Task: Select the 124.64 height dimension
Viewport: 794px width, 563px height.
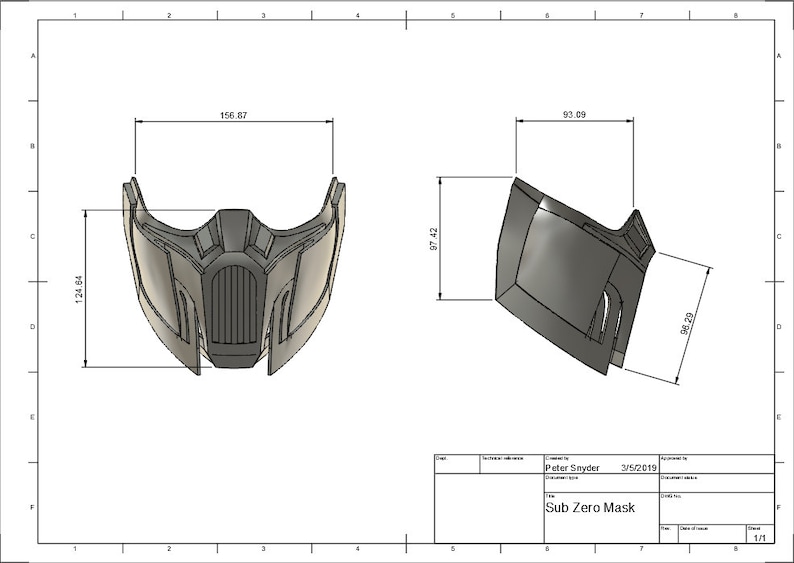Action: point(79,290)
